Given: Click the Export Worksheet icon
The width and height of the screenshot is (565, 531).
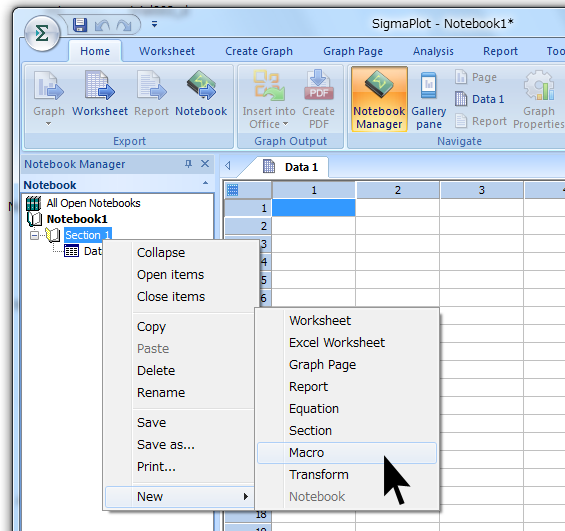Looking at the screenshot, I should click(x=100, y=94).
